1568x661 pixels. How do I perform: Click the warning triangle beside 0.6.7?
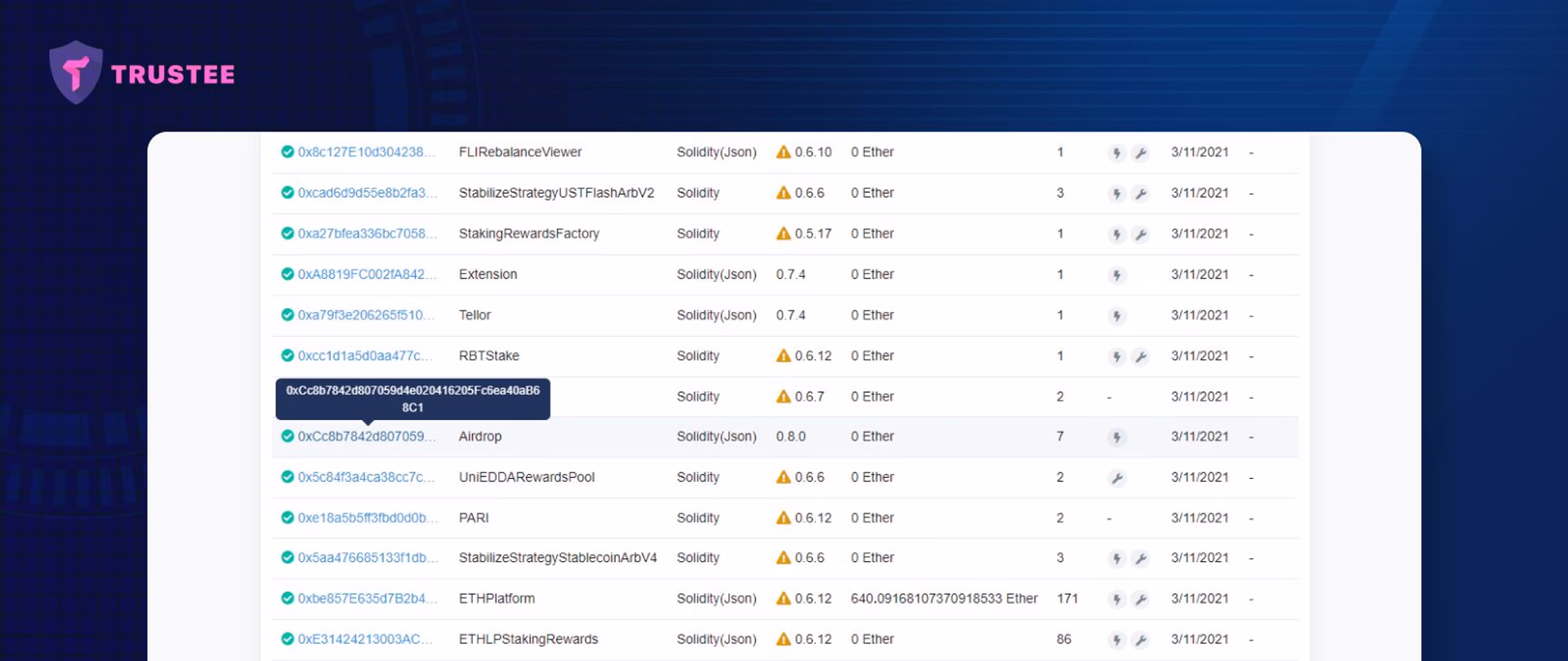pos(783,396)
